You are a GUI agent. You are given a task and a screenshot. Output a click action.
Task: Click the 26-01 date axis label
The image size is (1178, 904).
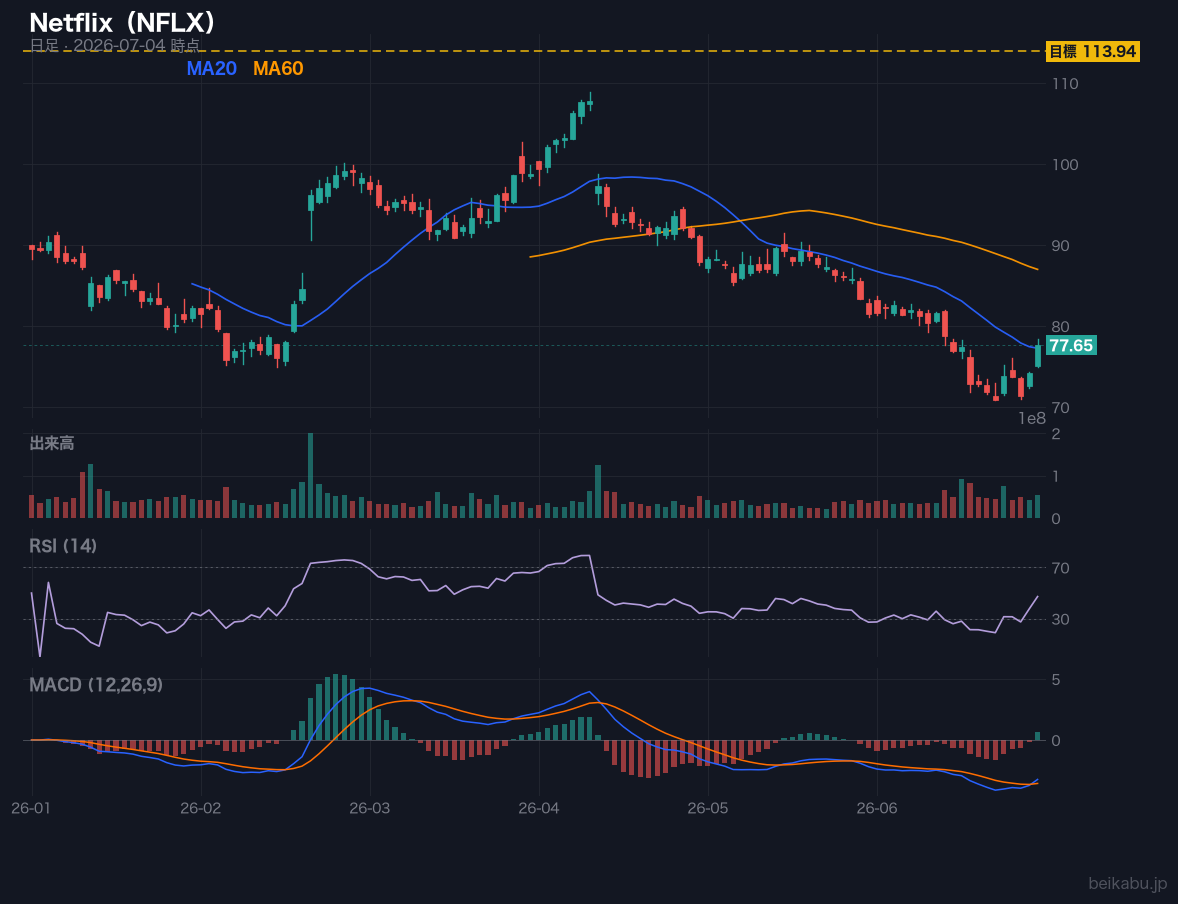[32, 809]
